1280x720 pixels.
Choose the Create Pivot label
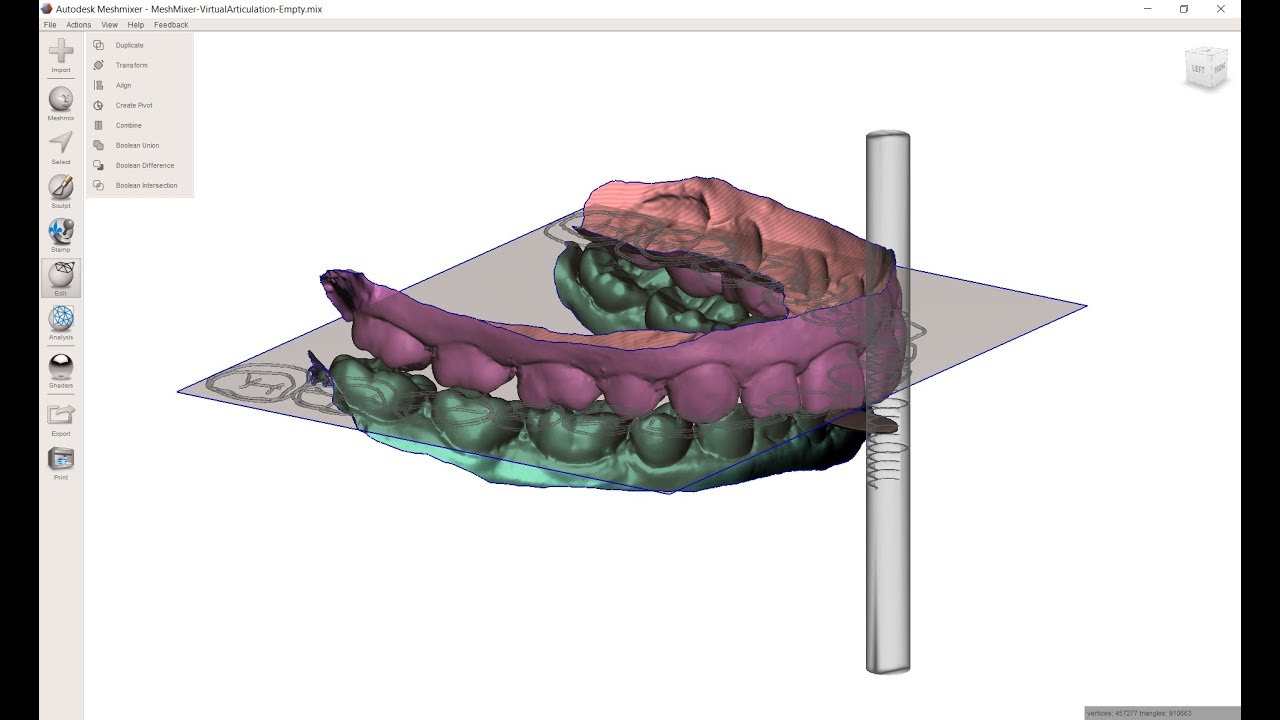pos(134,105)
